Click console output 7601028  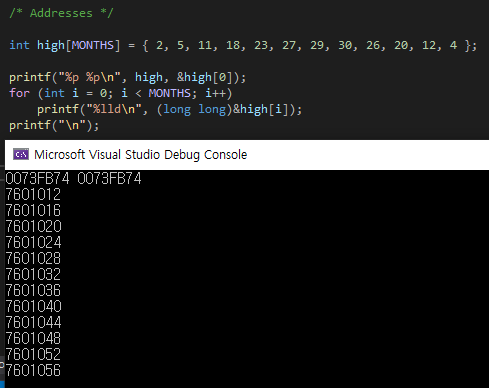33,258
